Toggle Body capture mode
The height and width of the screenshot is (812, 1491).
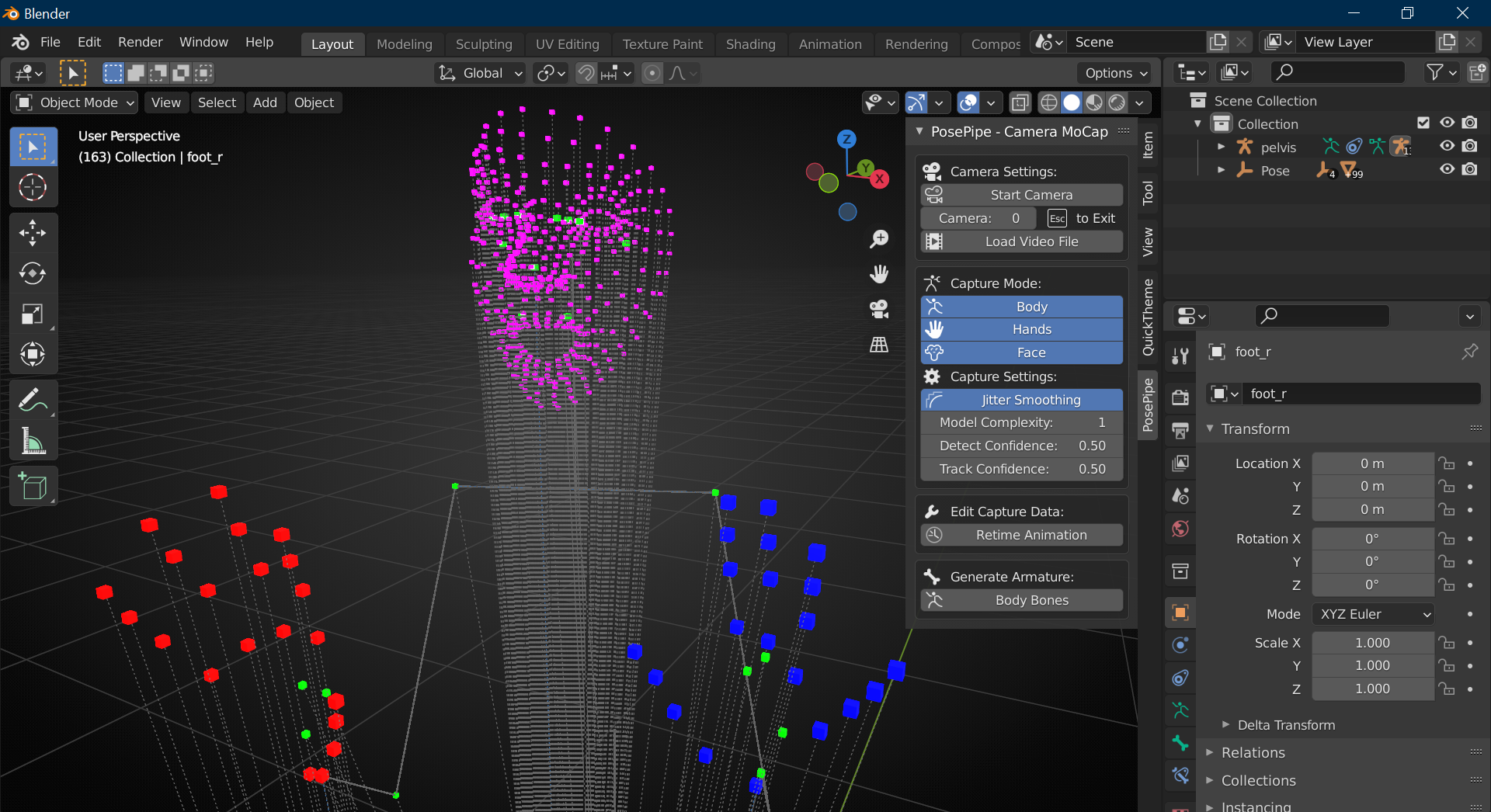1021,307
